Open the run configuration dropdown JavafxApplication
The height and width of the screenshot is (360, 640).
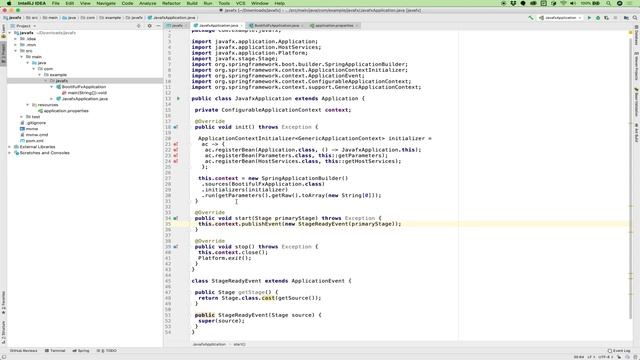coord(560,18)
